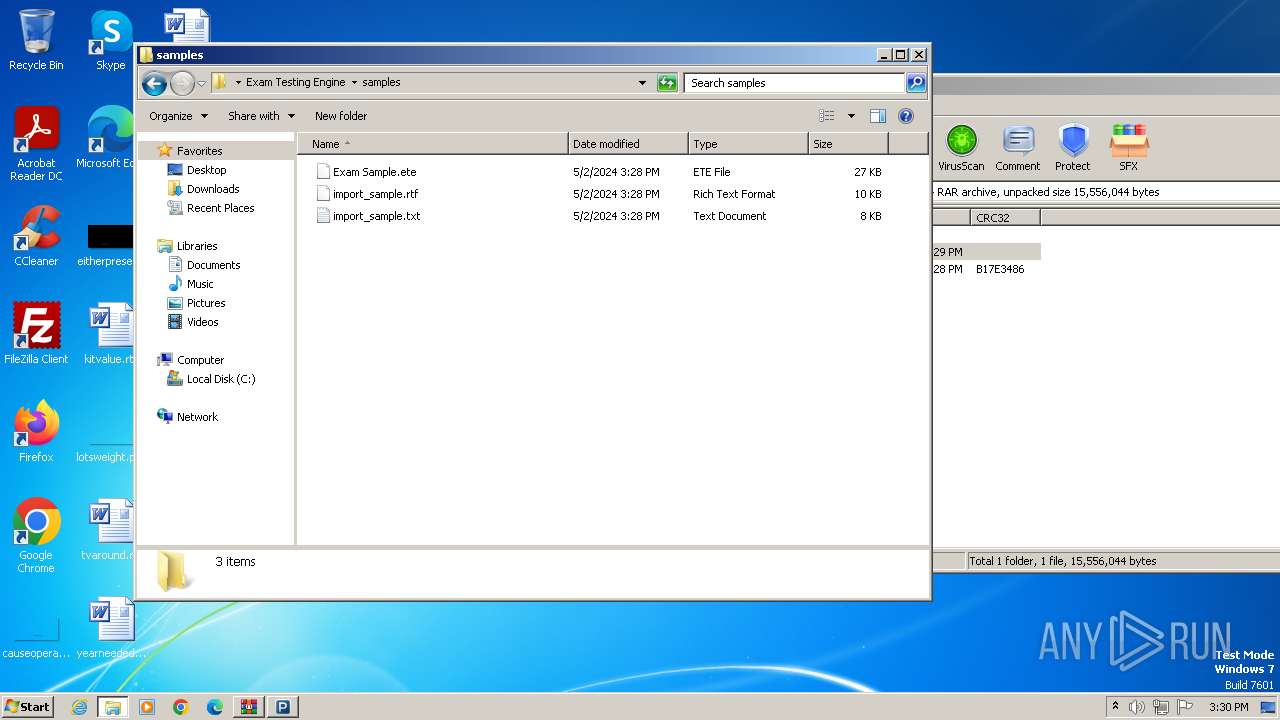
Task: Open Skype desktop shortcut
Action: [x=111, y=41]
